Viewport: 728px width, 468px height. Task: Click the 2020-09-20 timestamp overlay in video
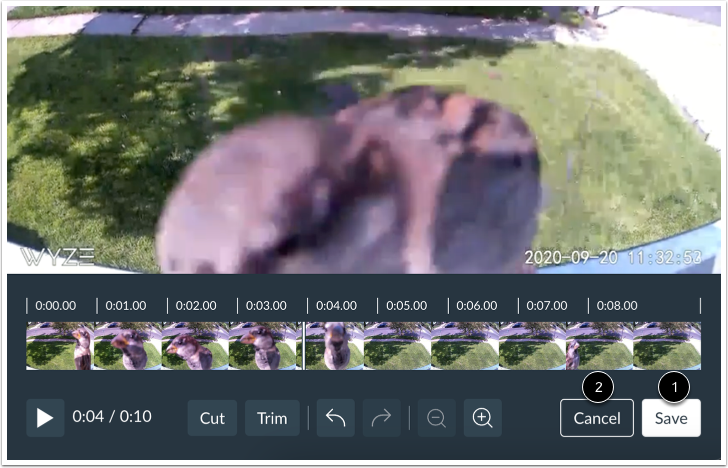[x=613, y=257]
